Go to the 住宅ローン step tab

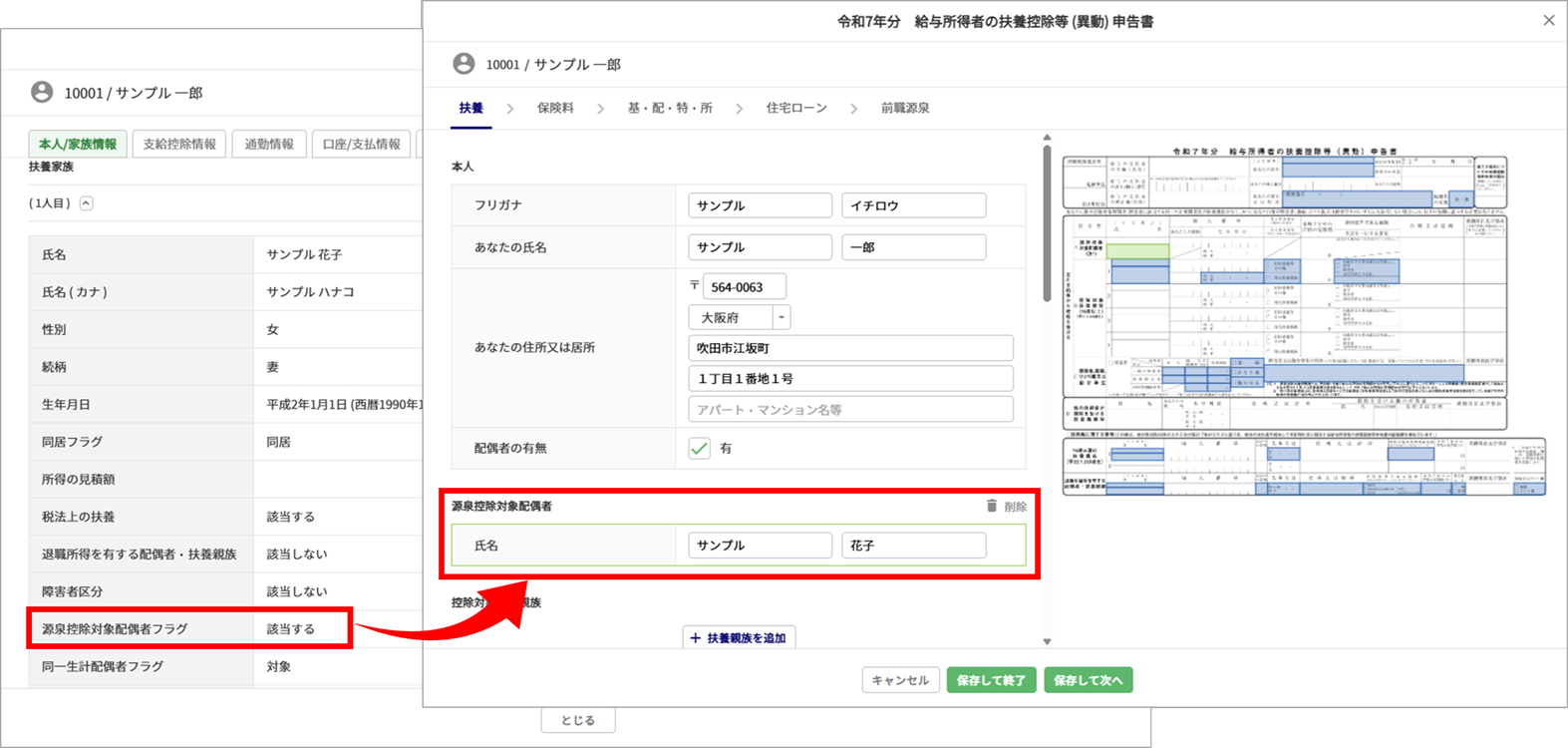point(795,108)
